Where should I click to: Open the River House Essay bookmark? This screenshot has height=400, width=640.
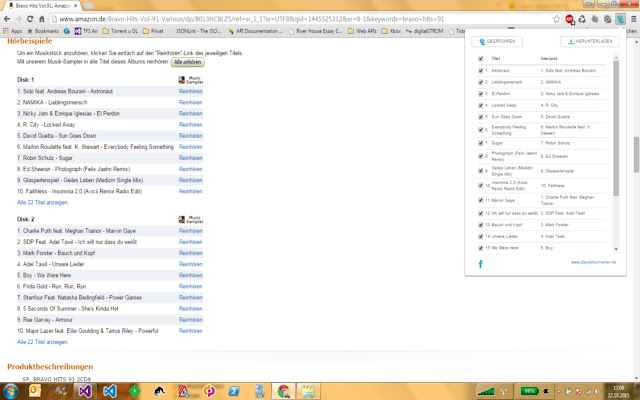[315, 31]
